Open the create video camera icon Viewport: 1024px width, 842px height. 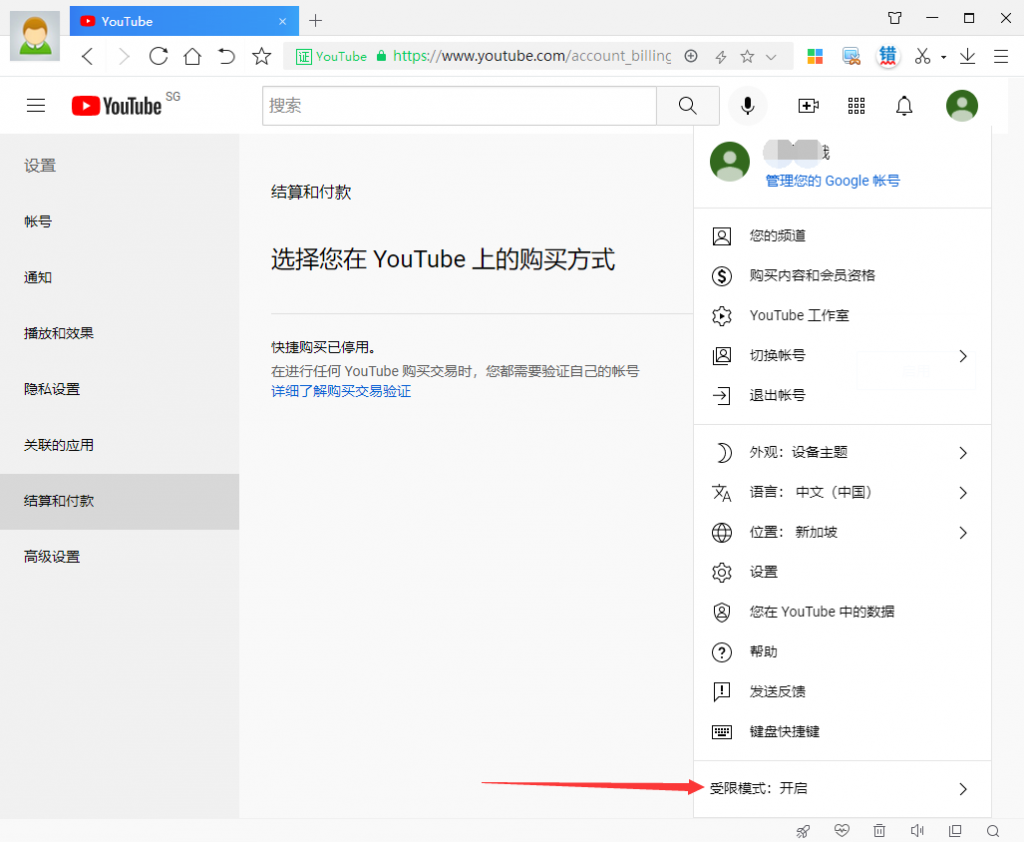coord(808,105)
